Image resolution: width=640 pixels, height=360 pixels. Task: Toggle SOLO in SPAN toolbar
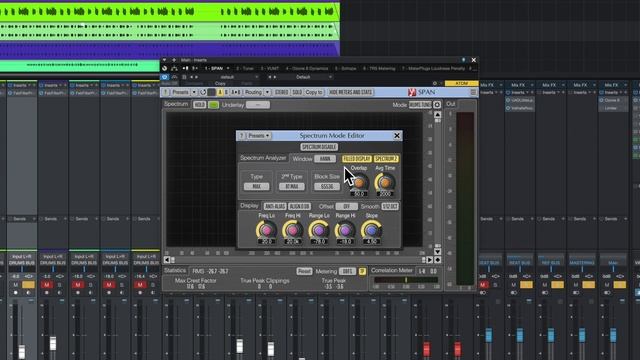point(297,92)
